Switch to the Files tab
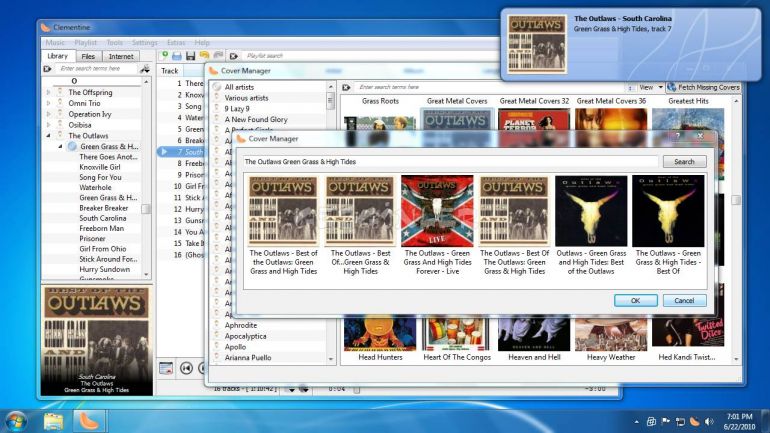 (x=88, y=56)
